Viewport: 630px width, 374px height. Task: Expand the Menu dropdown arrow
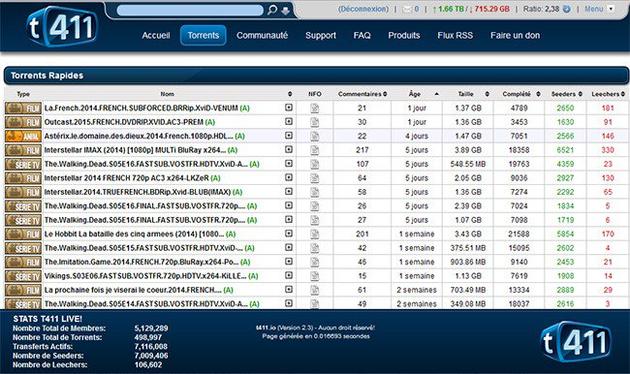[611, 8]
